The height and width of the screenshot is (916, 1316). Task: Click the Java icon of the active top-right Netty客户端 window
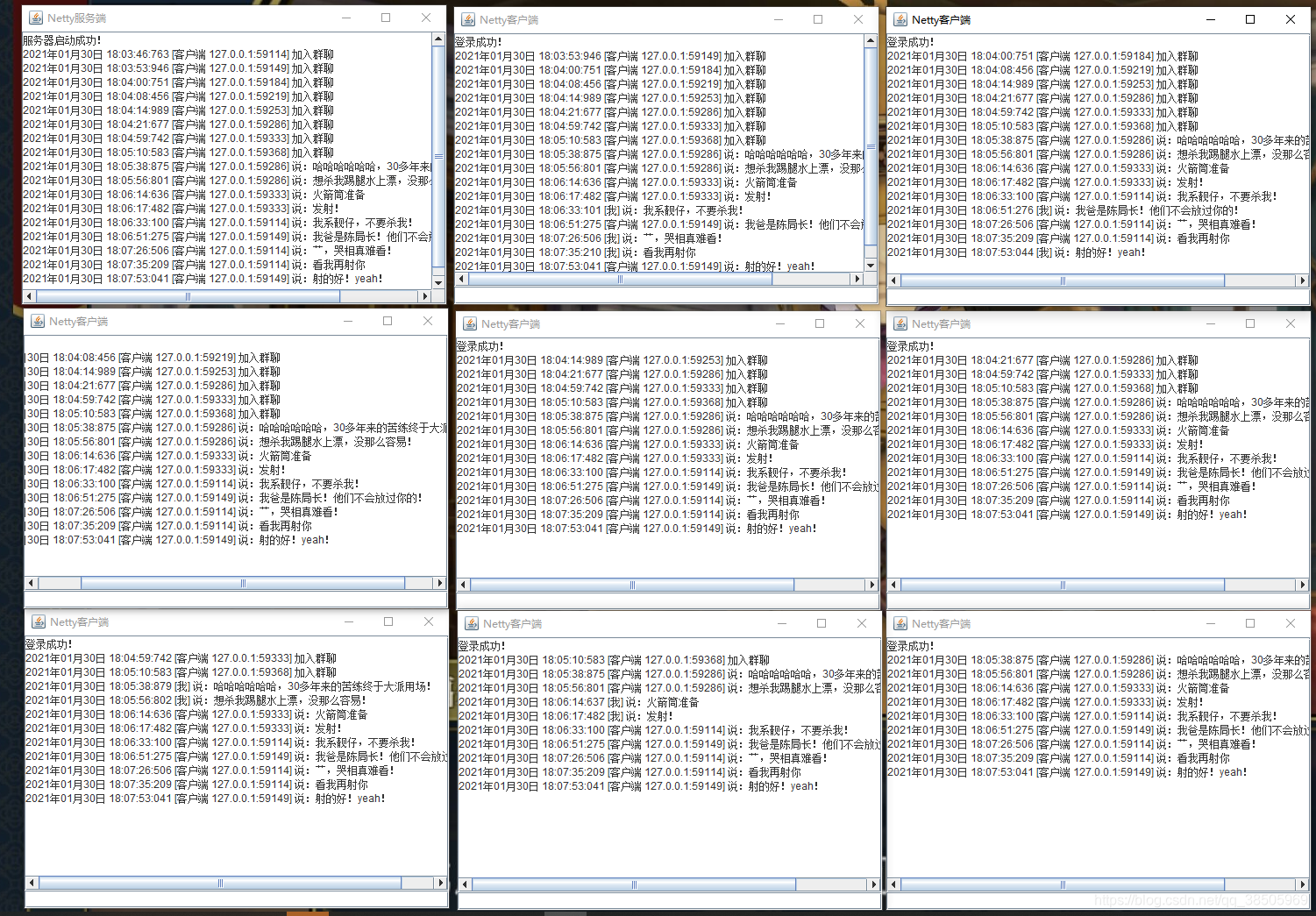(900, 19)
